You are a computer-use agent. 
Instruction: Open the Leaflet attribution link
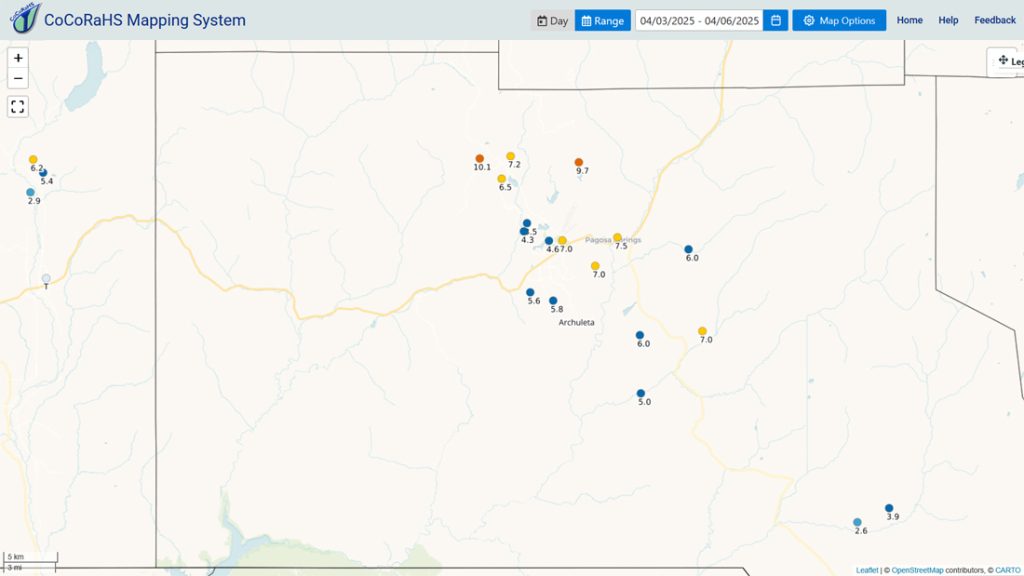(867, 570)
